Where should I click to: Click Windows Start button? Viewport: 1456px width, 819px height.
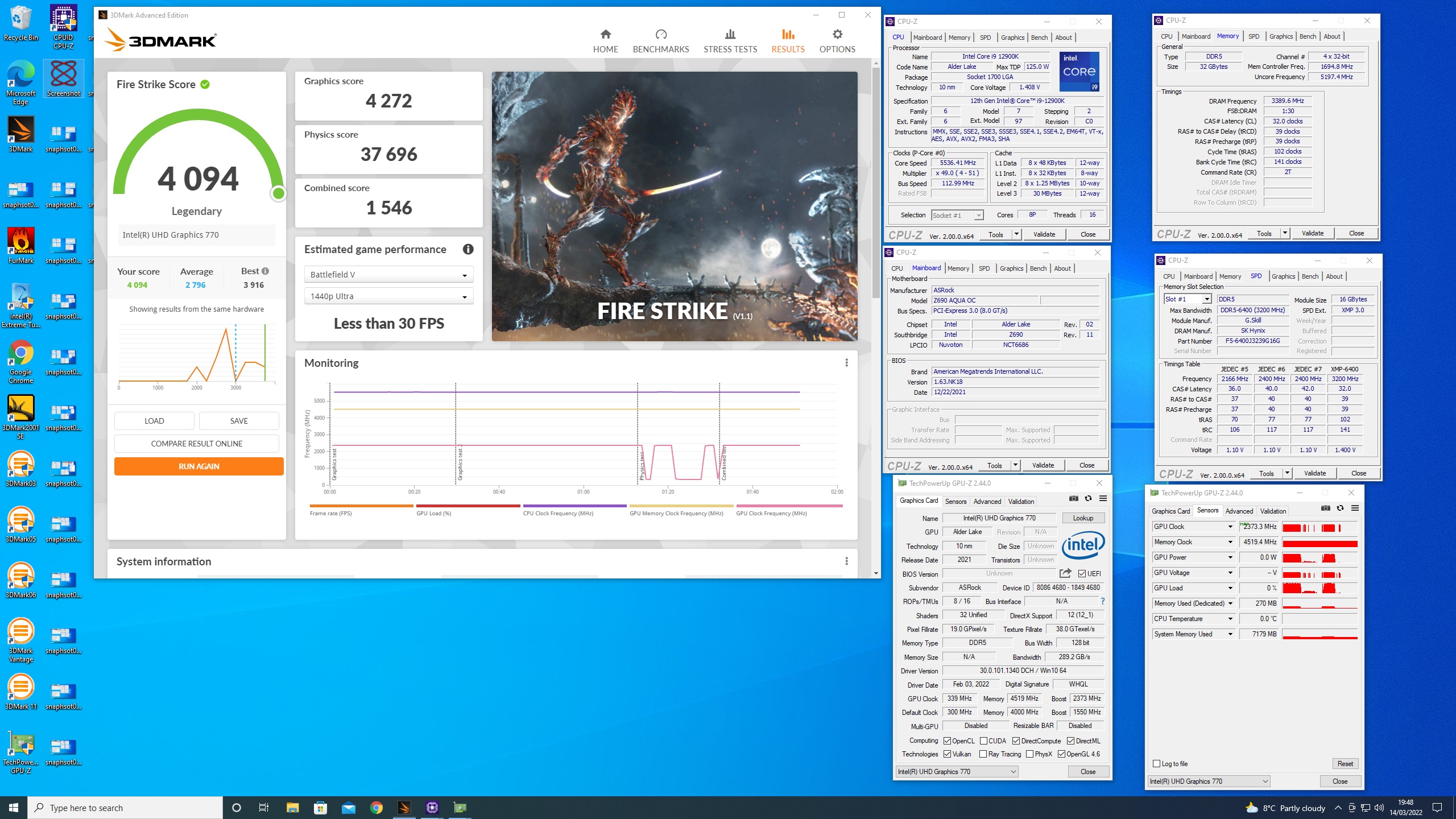point(14,808)
